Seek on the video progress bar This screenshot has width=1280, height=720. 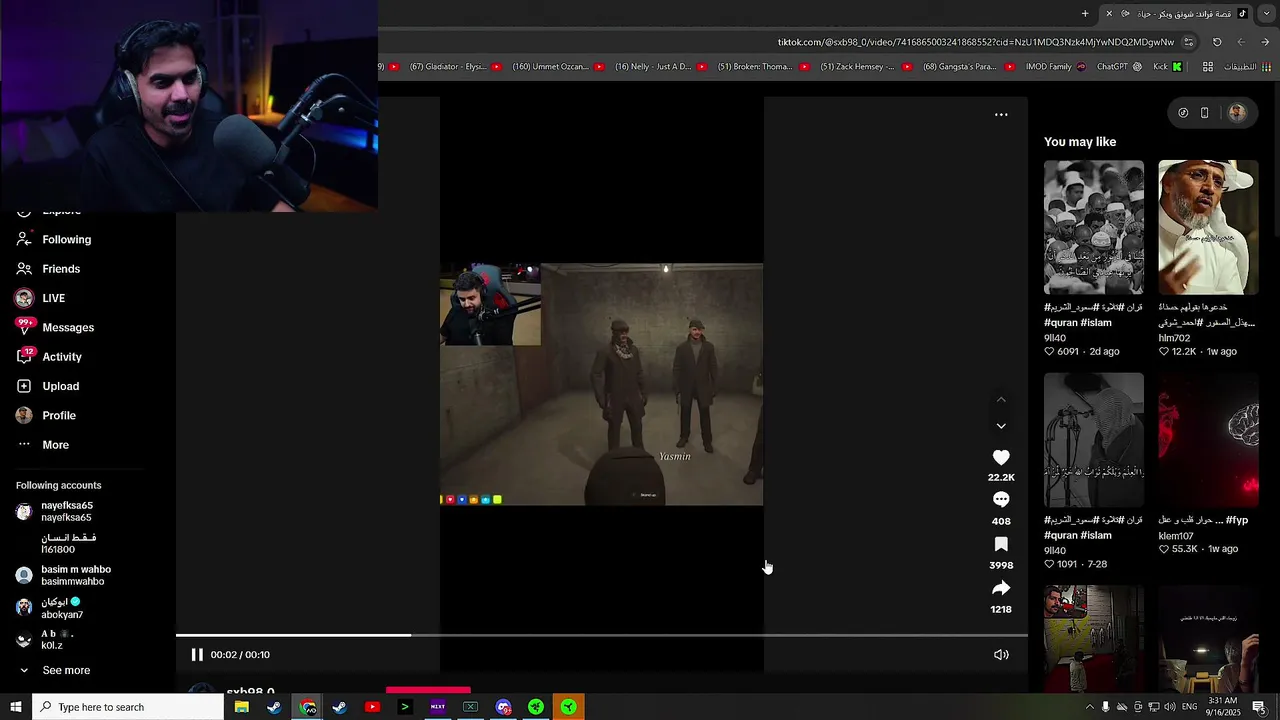[x=602, y=635]
